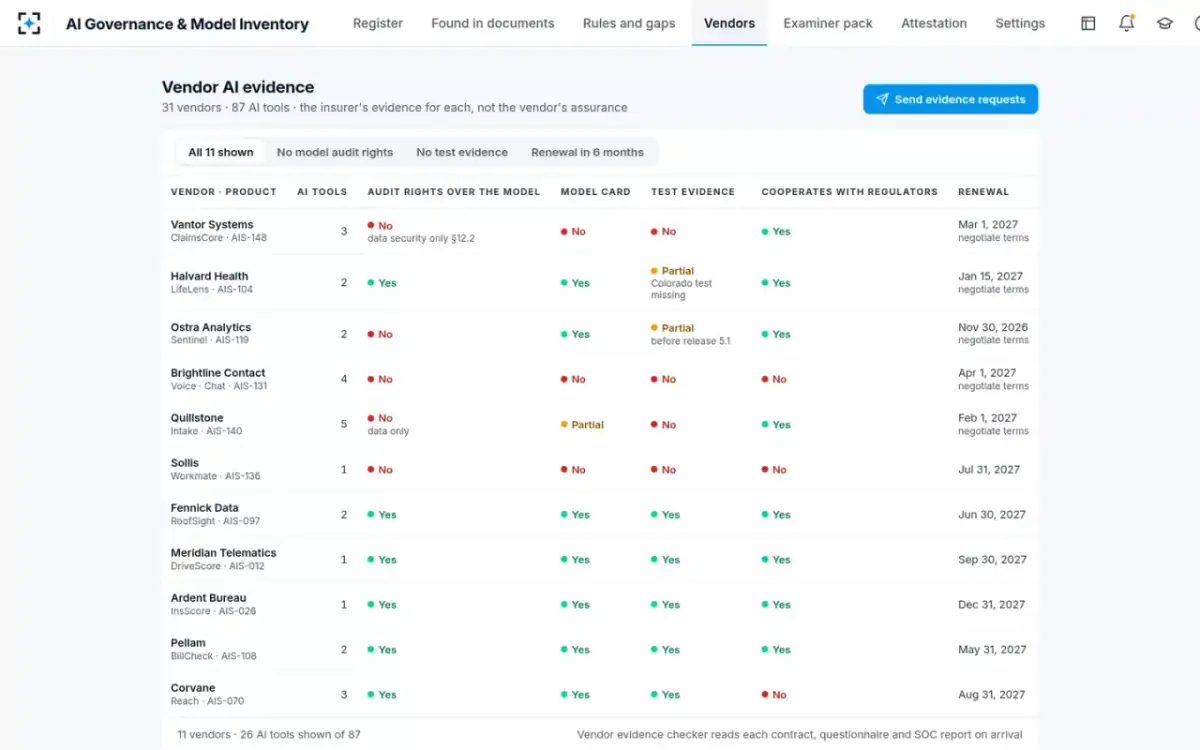
Task: Sort by Renewal column header
Action: [983, 192]
